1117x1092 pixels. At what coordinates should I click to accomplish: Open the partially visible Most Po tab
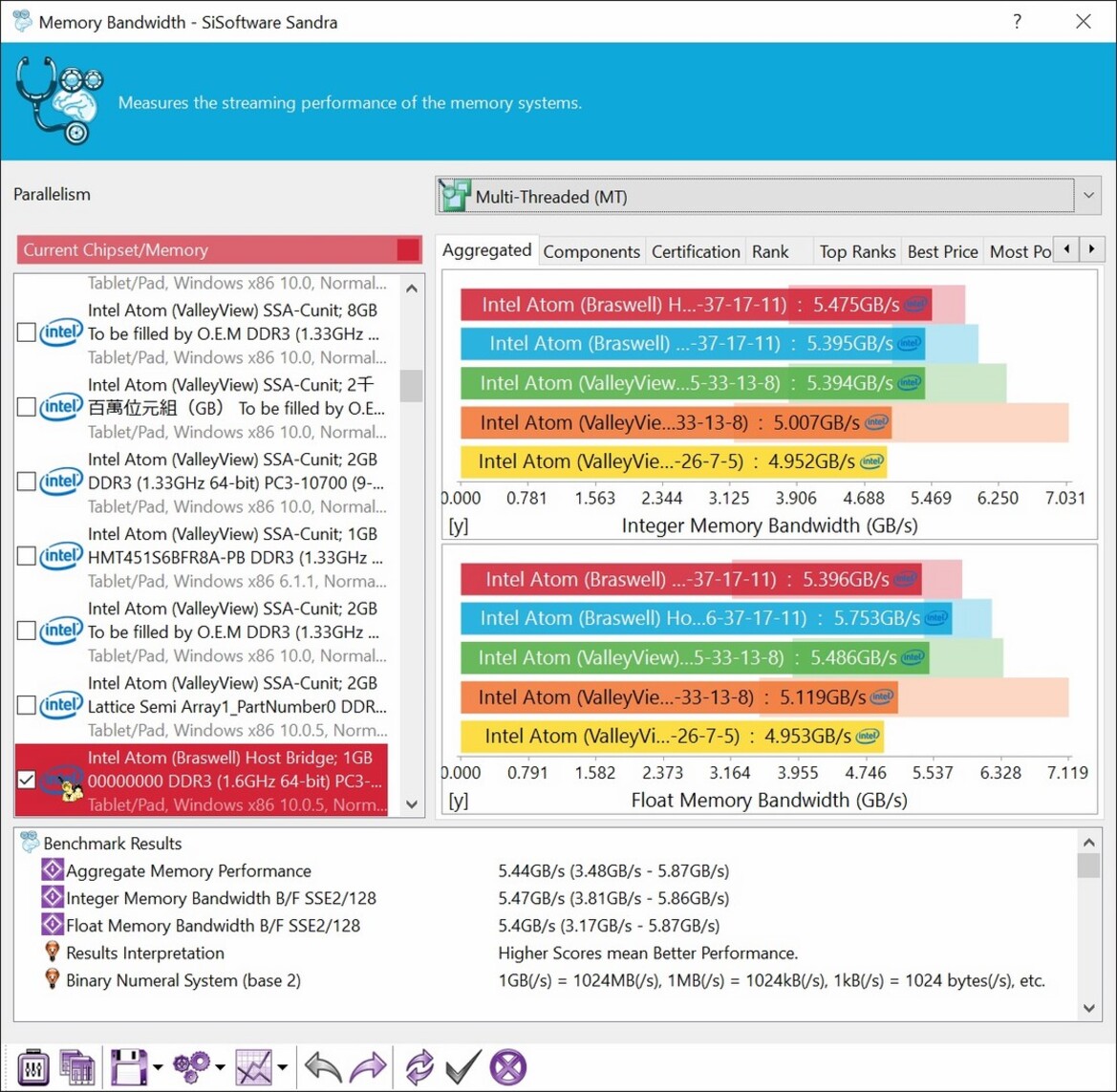(x=1020, y=251)
